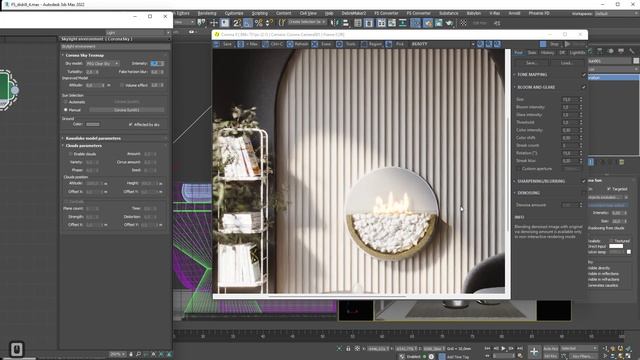Open the DR tab
Screen dimensions: 640x360
(562, 53)
